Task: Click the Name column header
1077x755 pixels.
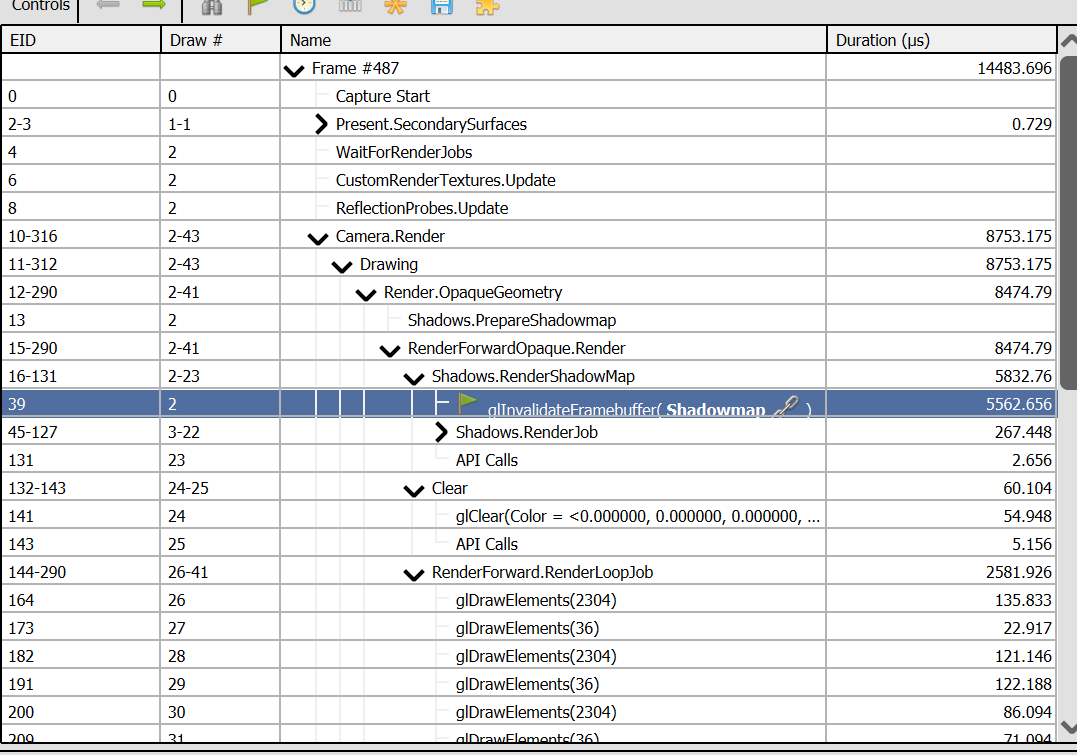Action: pyautogui.click(x=554, y=41)
